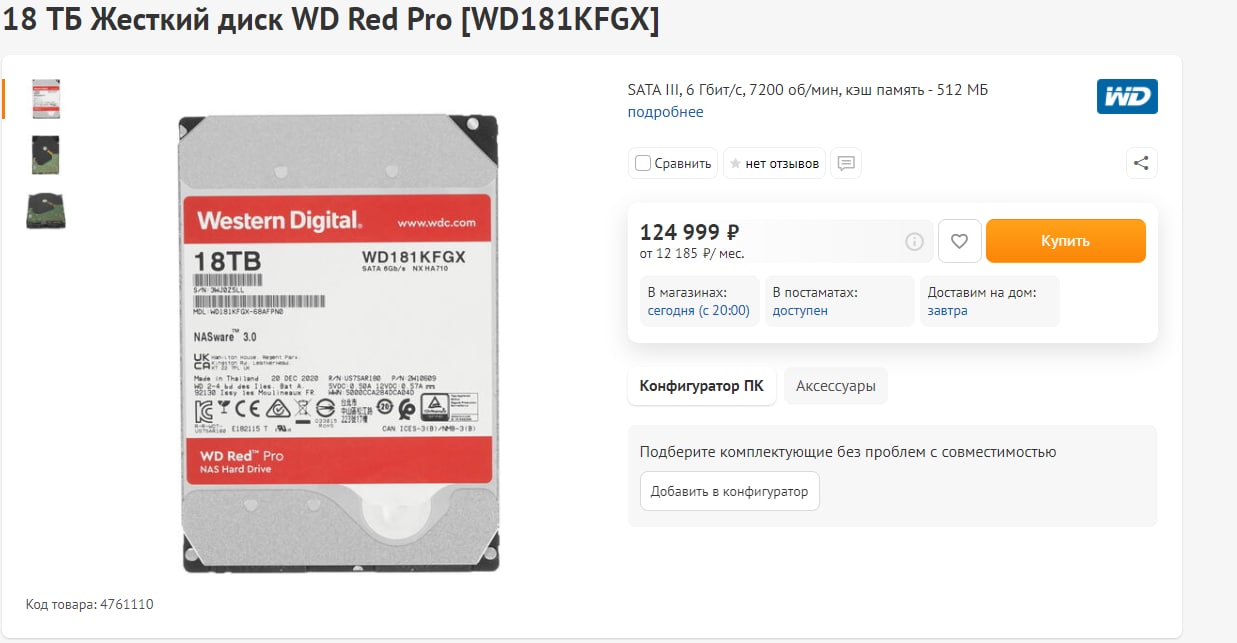Screen dimensions: 1237x643
Task: Switch to Аксессуары tab
Action: 836,385
